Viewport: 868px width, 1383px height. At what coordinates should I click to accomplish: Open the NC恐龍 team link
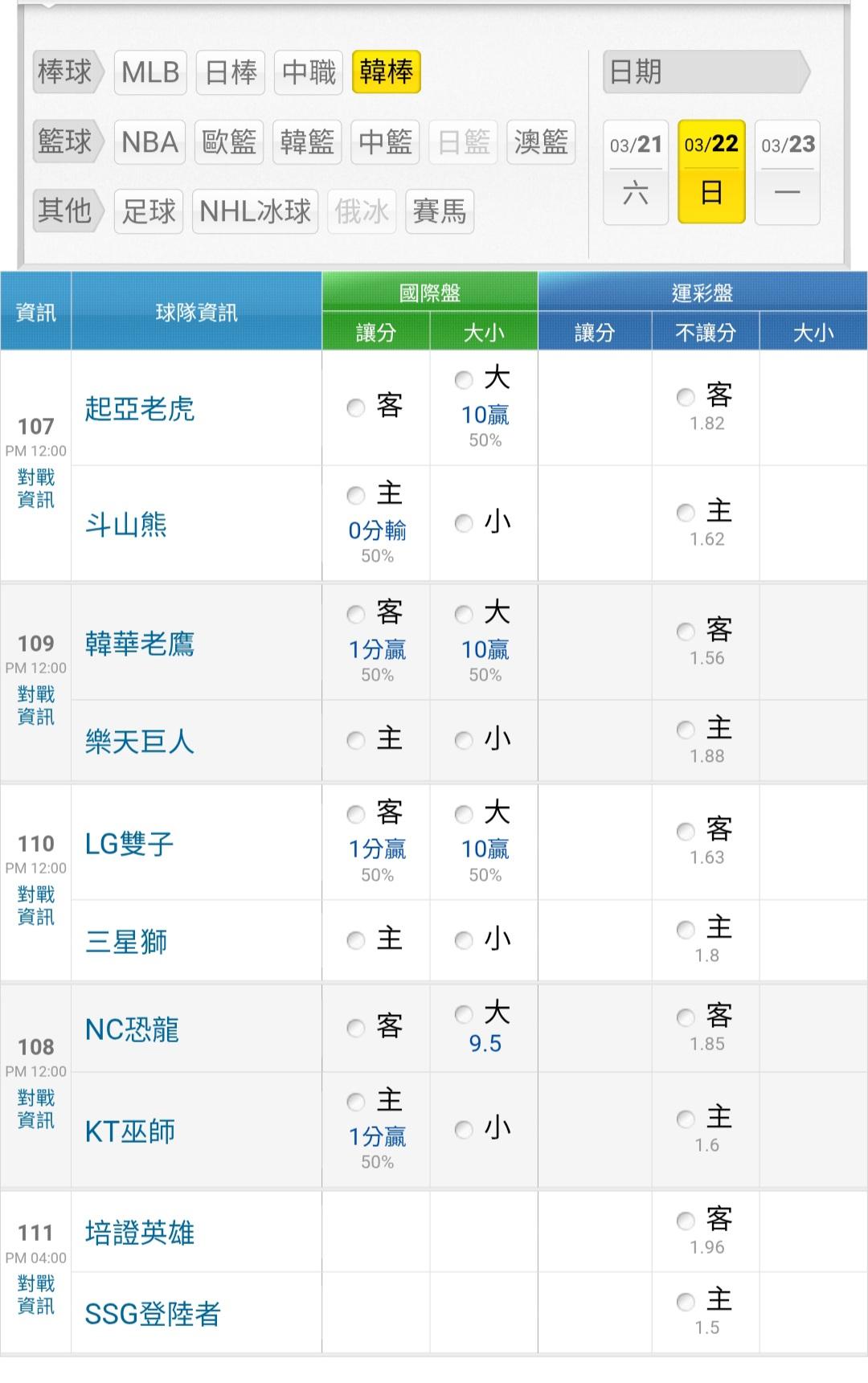tap(132, 1029)
